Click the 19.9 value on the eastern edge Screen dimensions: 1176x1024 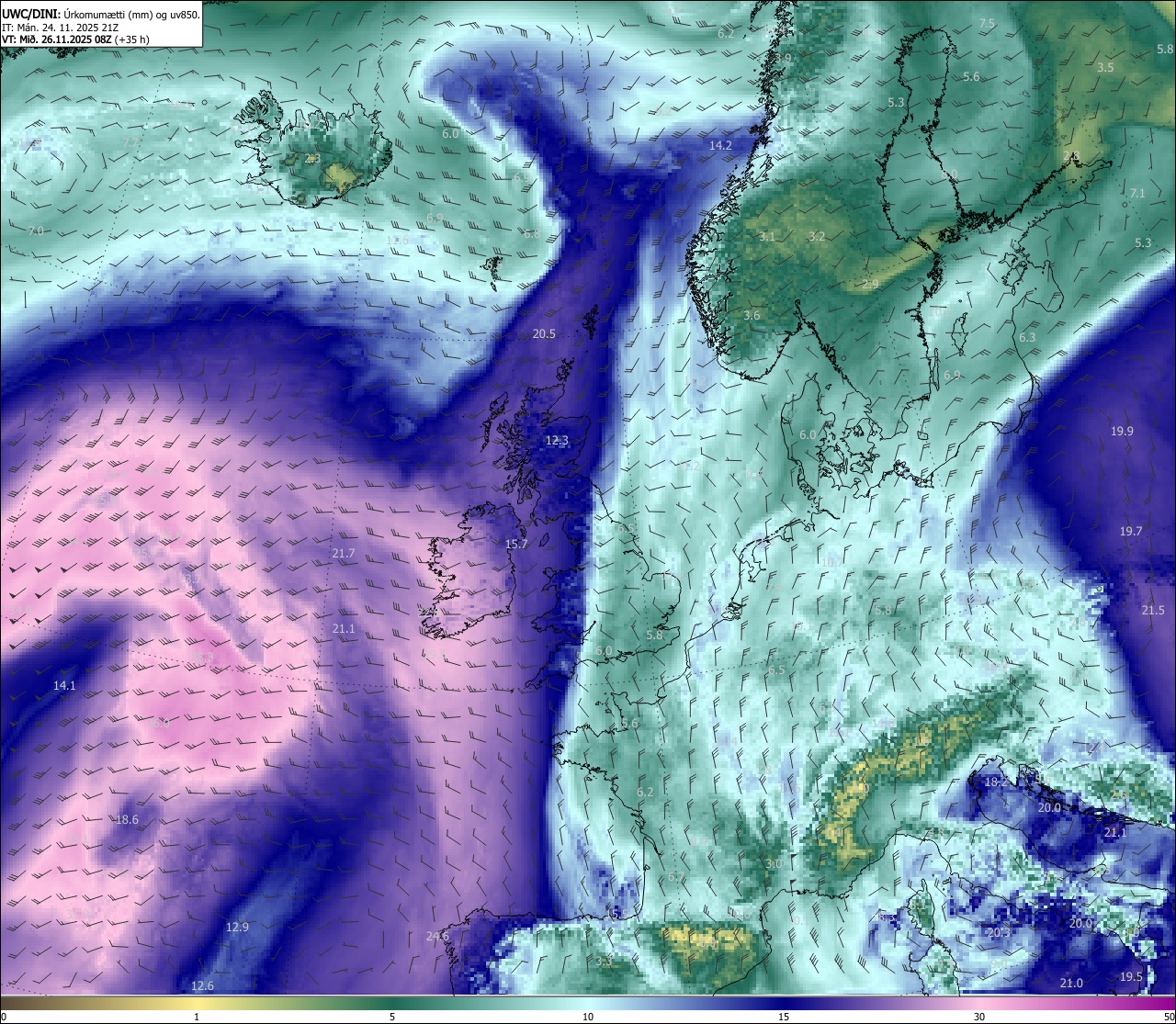point(1122,431)
